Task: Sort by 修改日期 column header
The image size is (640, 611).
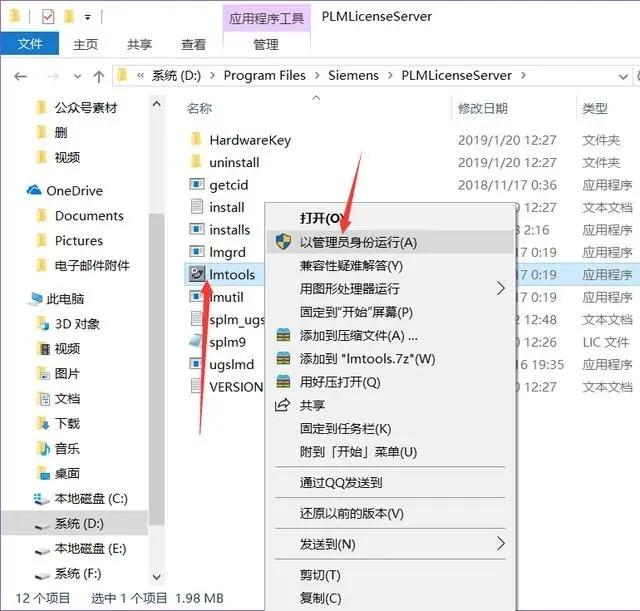Action: [483, 108]
